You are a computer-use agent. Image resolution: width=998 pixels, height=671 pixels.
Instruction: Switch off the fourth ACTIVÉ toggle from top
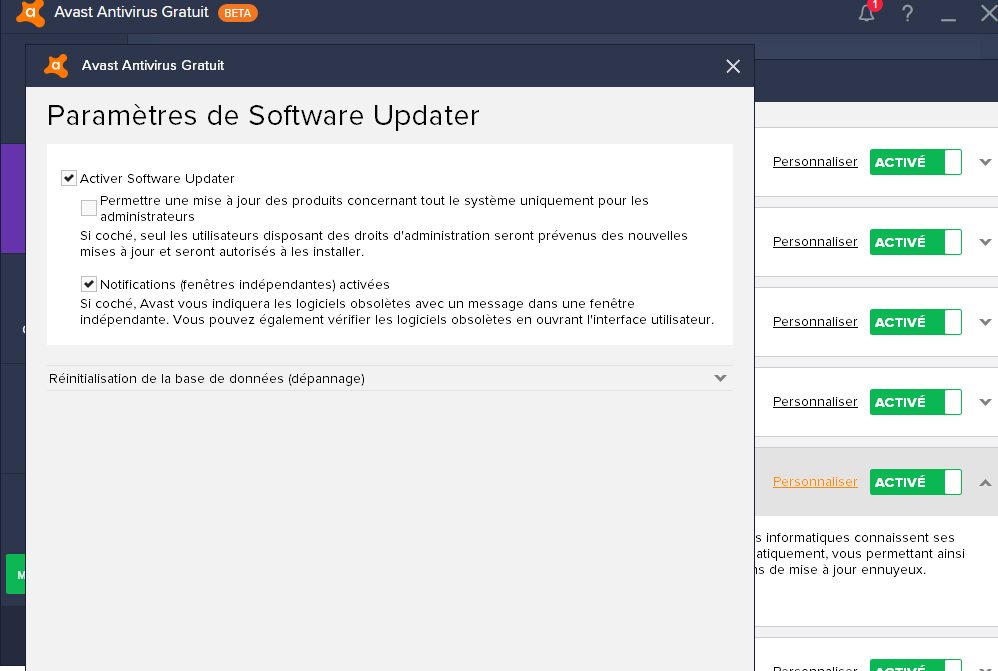[x=915, y=402]
